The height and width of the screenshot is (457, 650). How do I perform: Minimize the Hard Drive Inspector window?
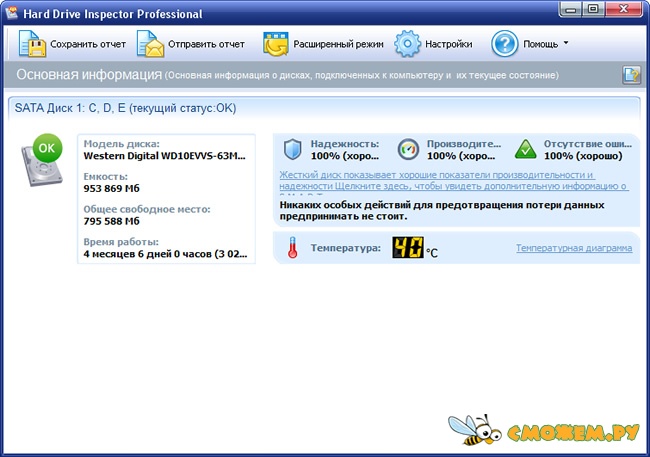point(571,9)
